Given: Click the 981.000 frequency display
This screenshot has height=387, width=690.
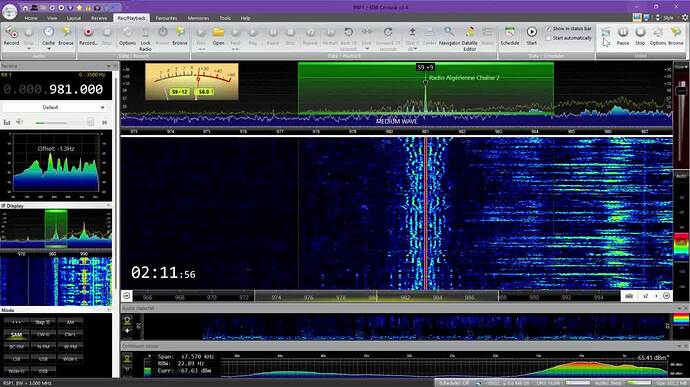Looking at the screenshot, I should [76, 89].
